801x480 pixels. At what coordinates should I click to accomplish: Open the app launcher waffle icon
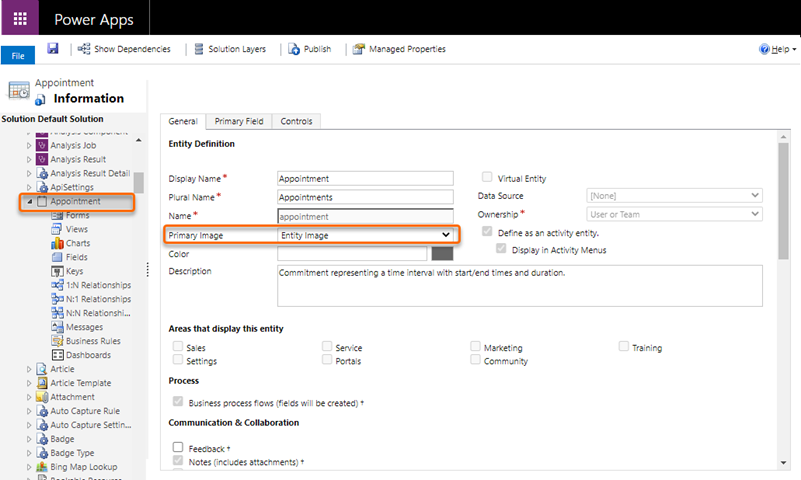click(x=20, y=19)
